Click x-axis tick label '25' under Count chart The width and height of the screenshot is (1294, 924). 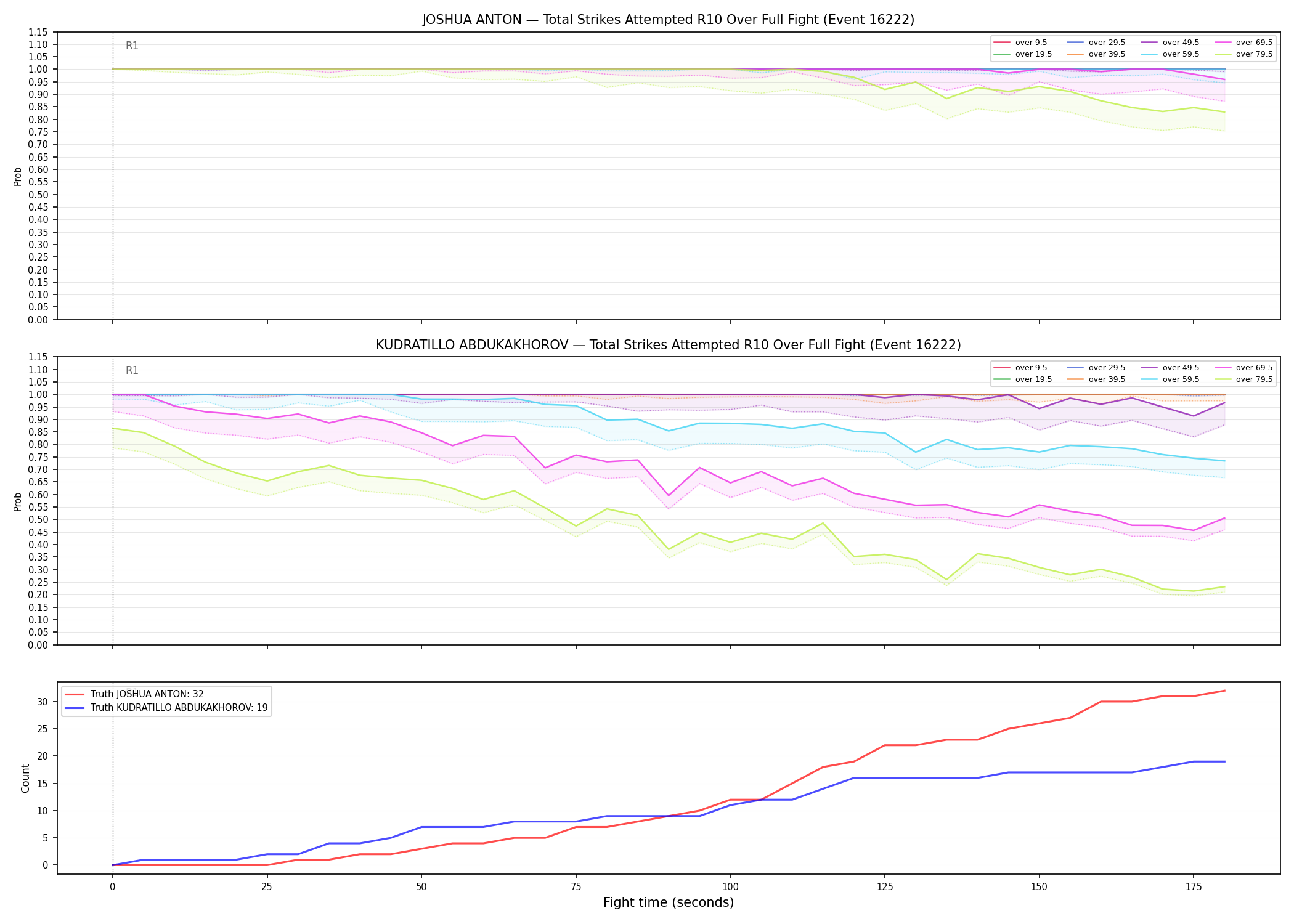267,887
